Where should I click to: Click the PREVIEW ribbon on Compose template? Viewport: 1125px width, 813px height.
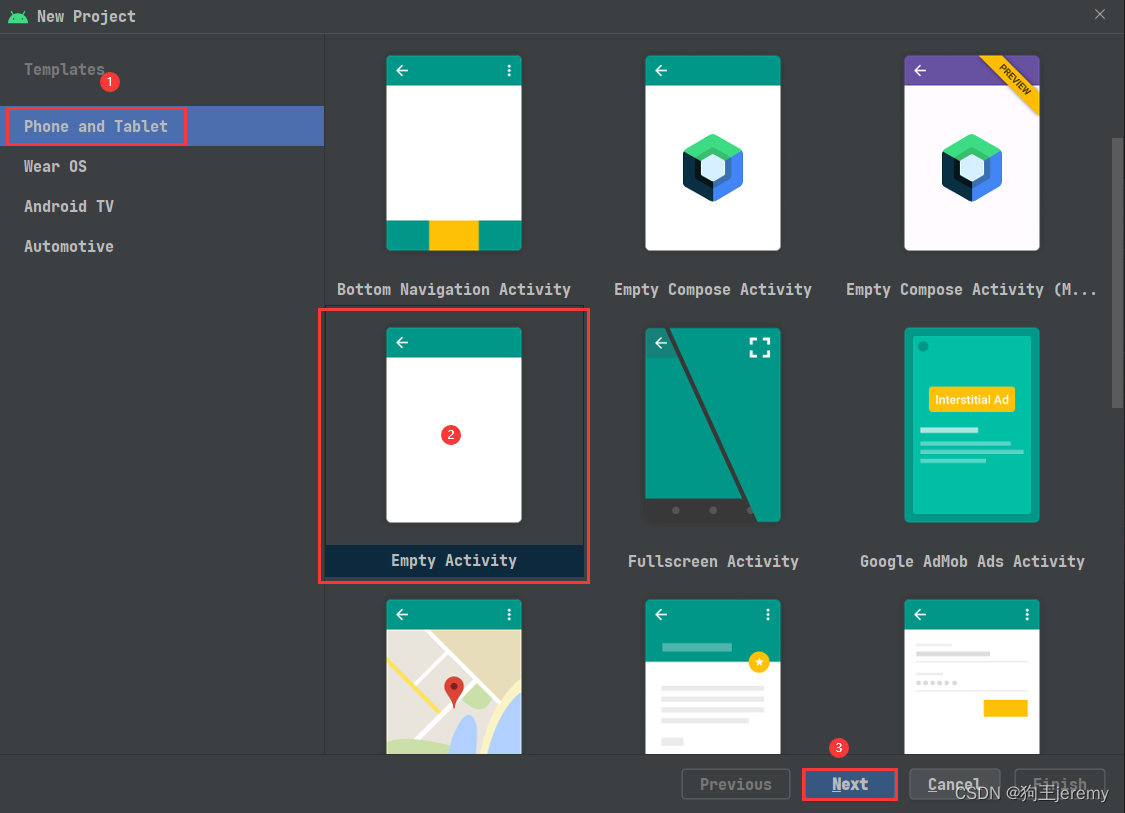[1016, 80]
